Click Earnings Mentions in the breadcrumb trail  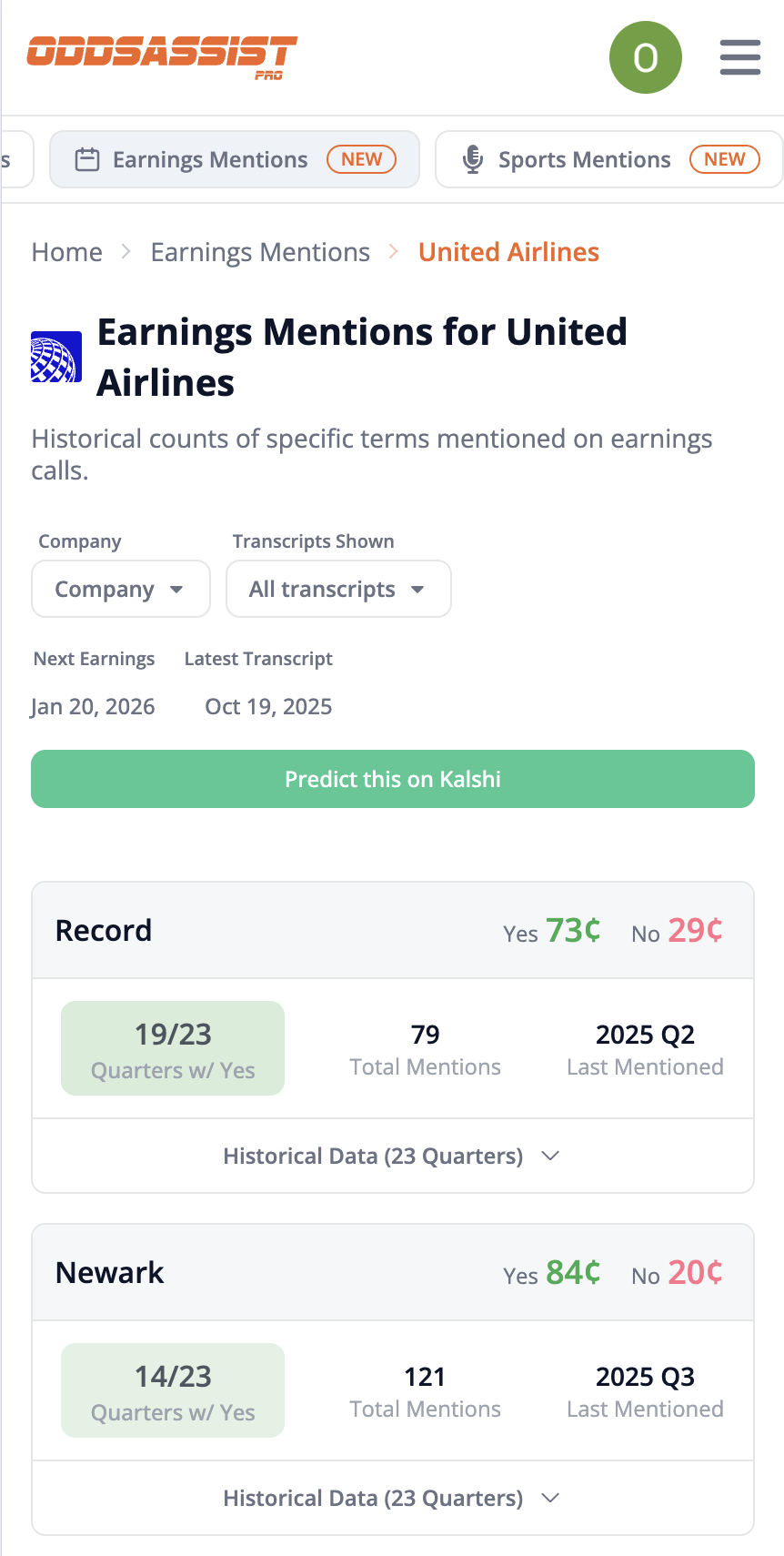pos(259,252)
